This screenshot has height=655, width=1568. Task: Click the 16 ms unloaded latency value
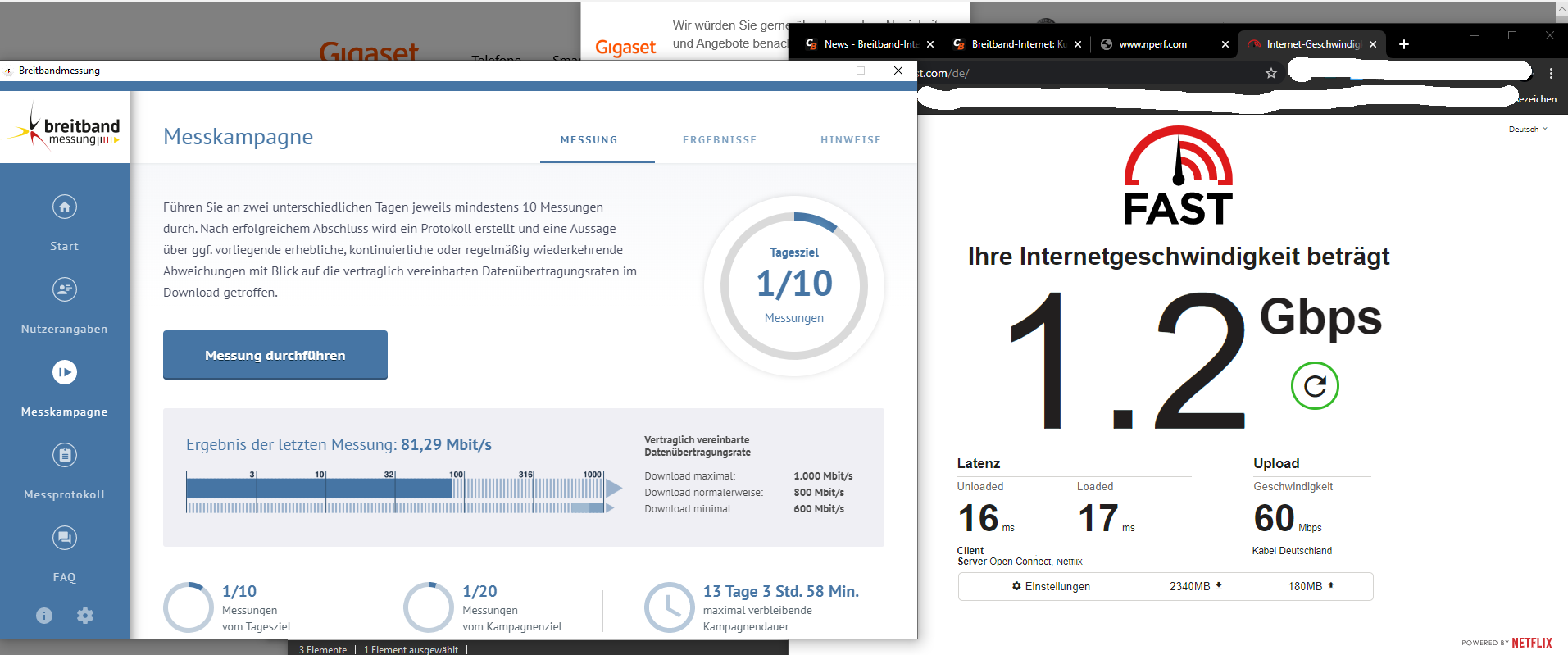[x=986, y=518]
